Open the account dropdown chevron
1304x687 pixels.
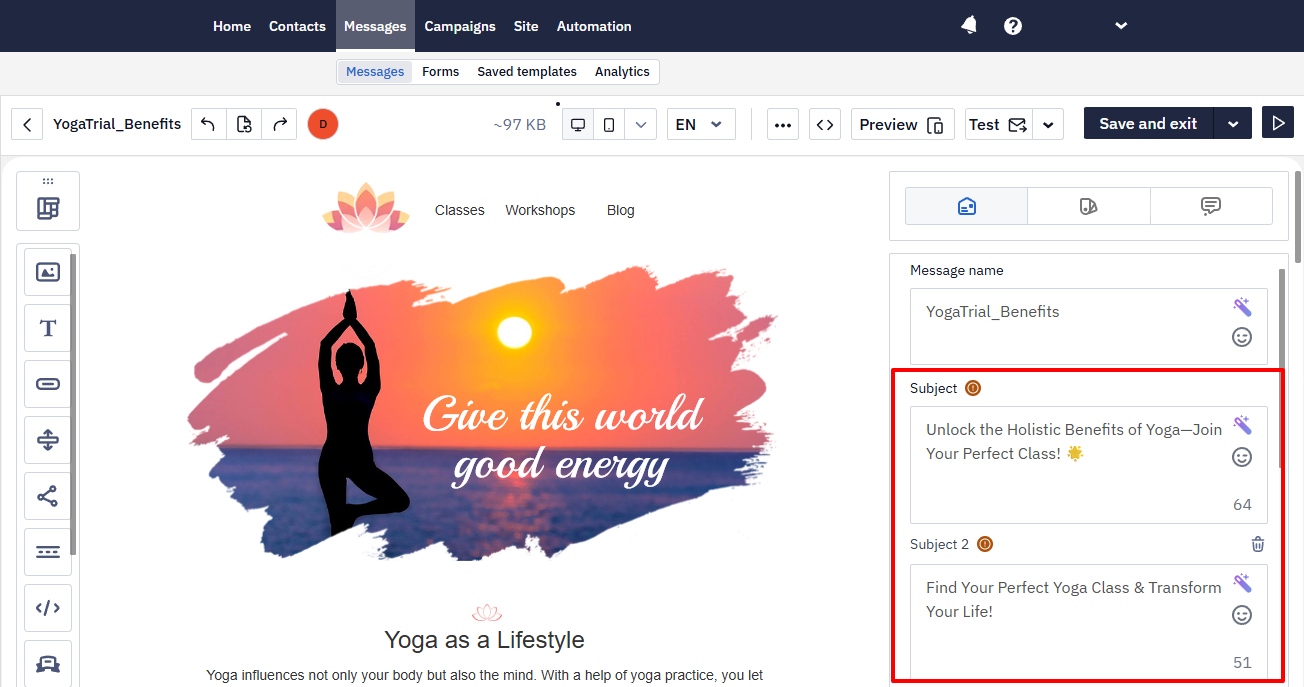tap(1121, 26)
